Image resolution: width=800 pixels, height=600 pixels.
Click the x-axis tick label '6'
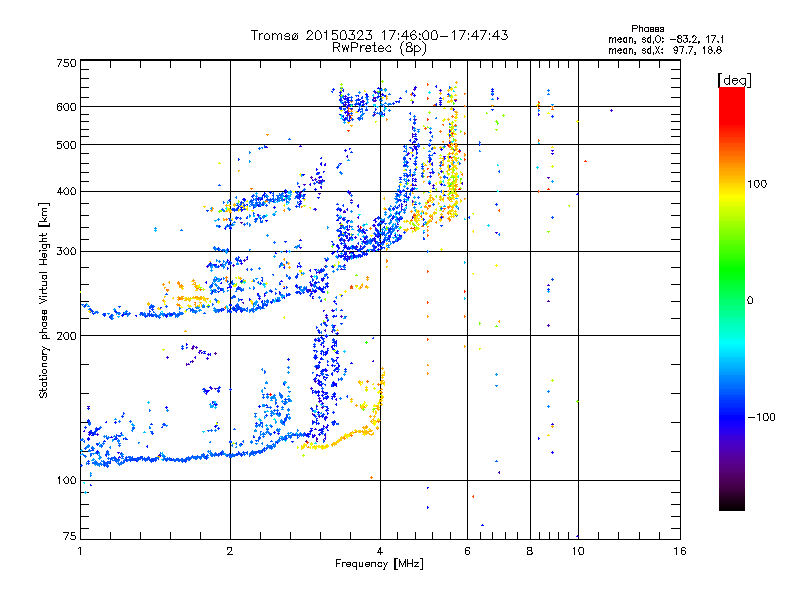467,551
